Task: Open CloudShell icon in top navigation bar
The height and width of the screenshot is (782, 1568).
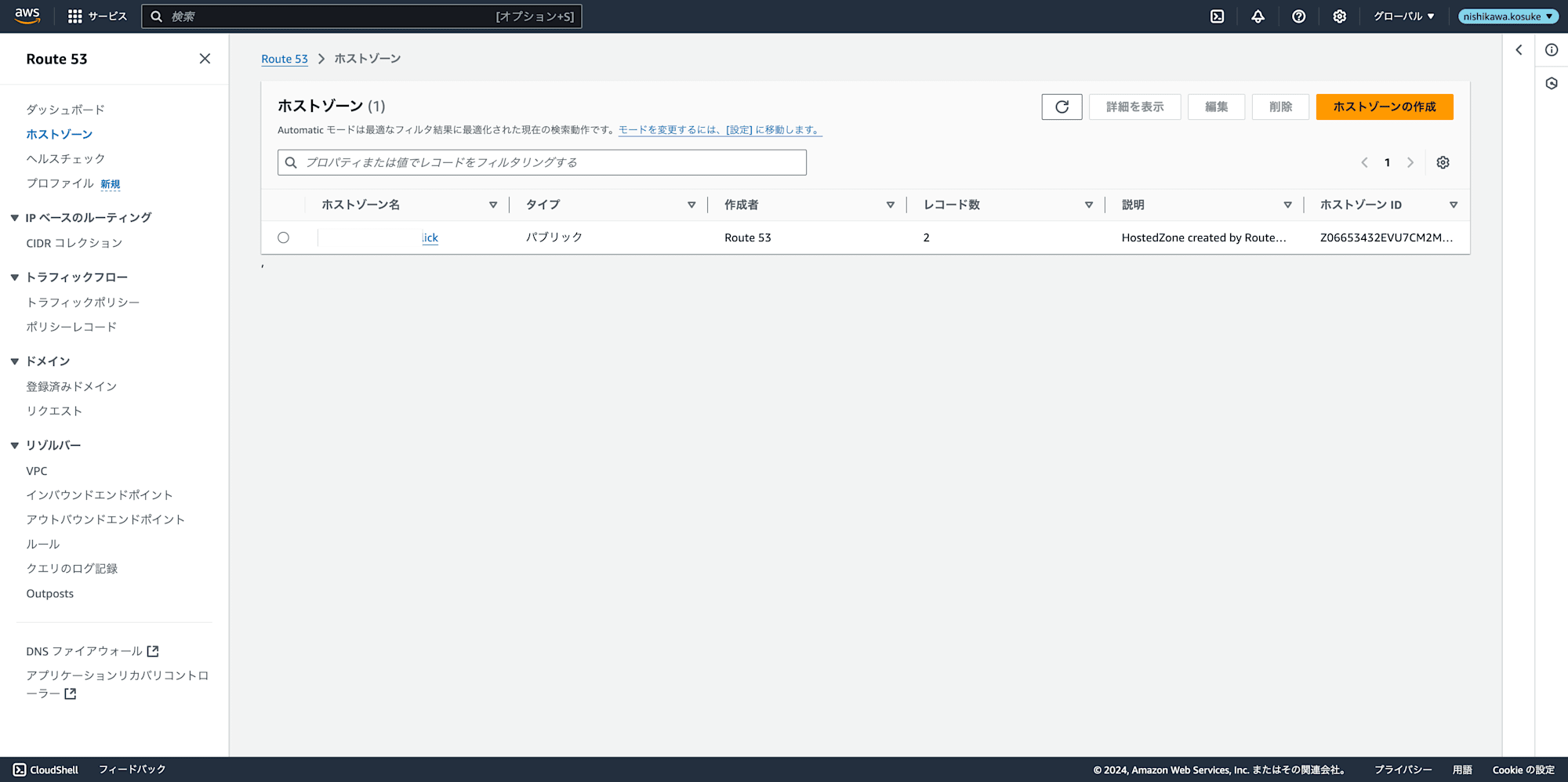Action: pyautogui.click(x=1217, y=16)
